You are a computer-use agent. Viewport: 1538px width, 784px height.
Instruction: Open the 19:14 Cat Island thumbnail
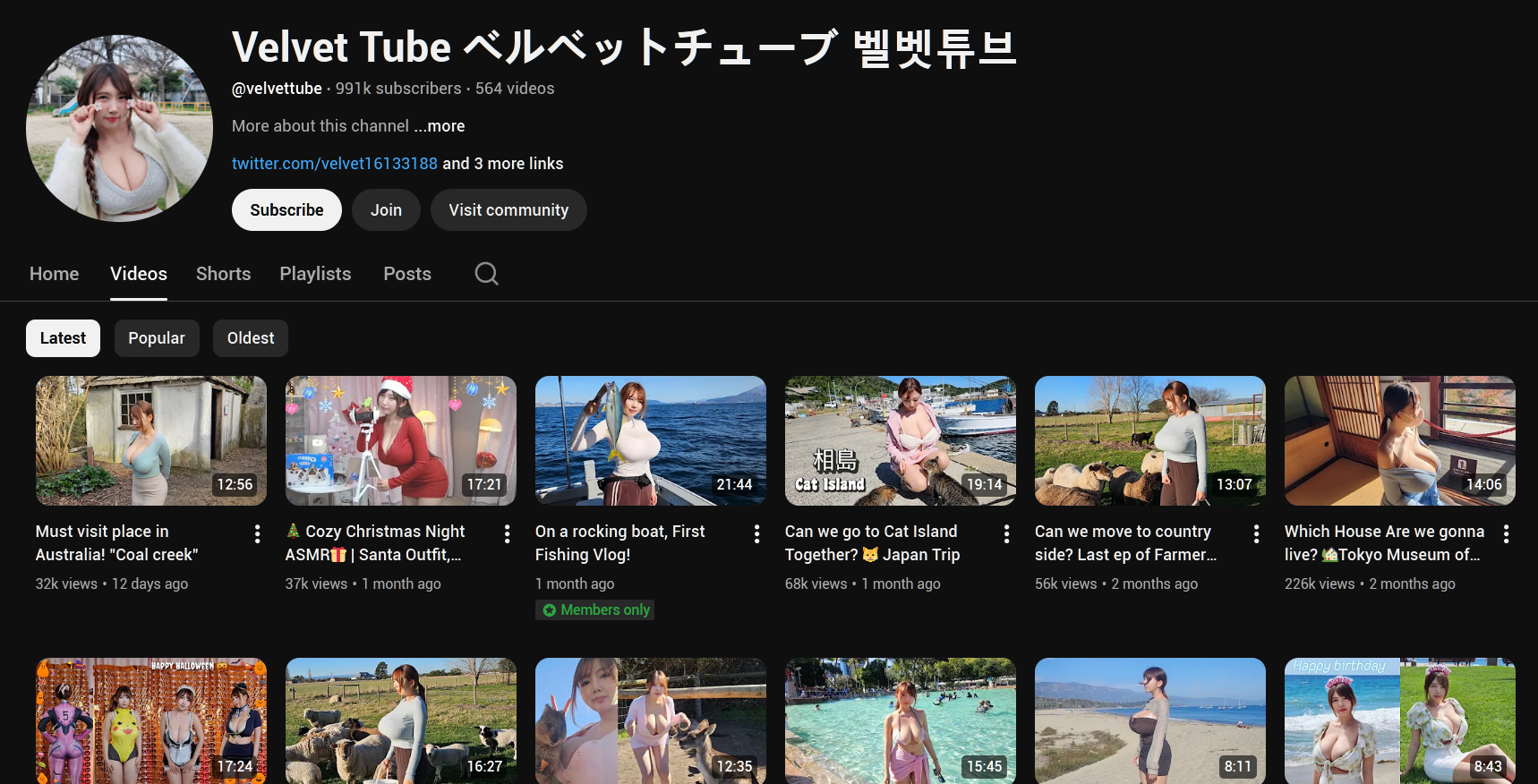point(901,440)
